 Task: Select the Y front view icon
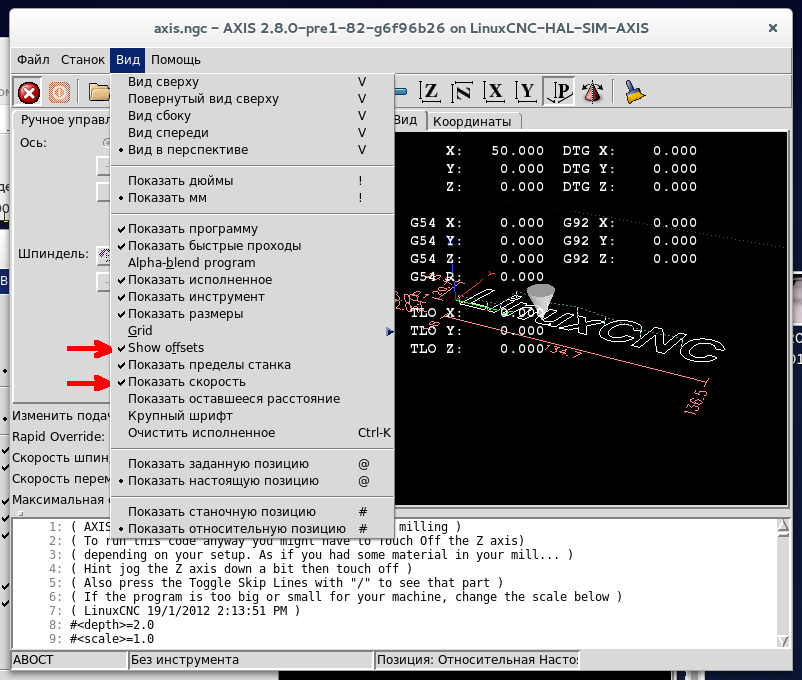(x=526, y=92)
